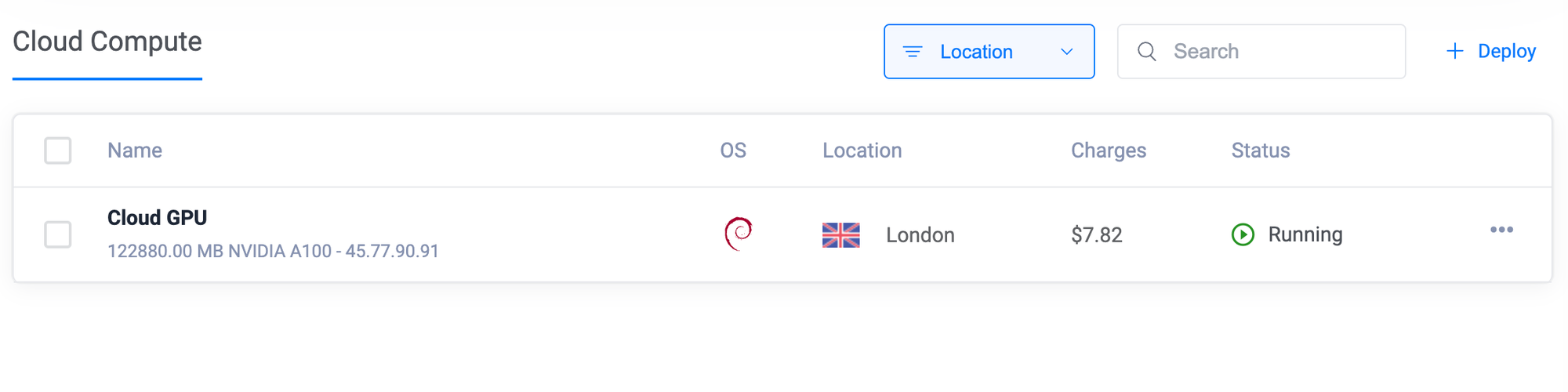The width and height of the screenshot is (1568, 392).
Task: Click the Status column header
Action: [x=1260, y=151]
